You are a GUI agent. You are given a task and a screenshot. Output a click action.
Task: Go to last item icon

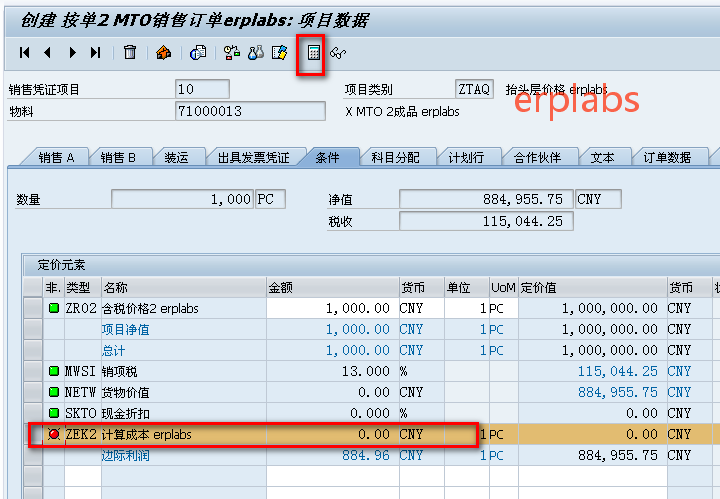tap(95, 53)
